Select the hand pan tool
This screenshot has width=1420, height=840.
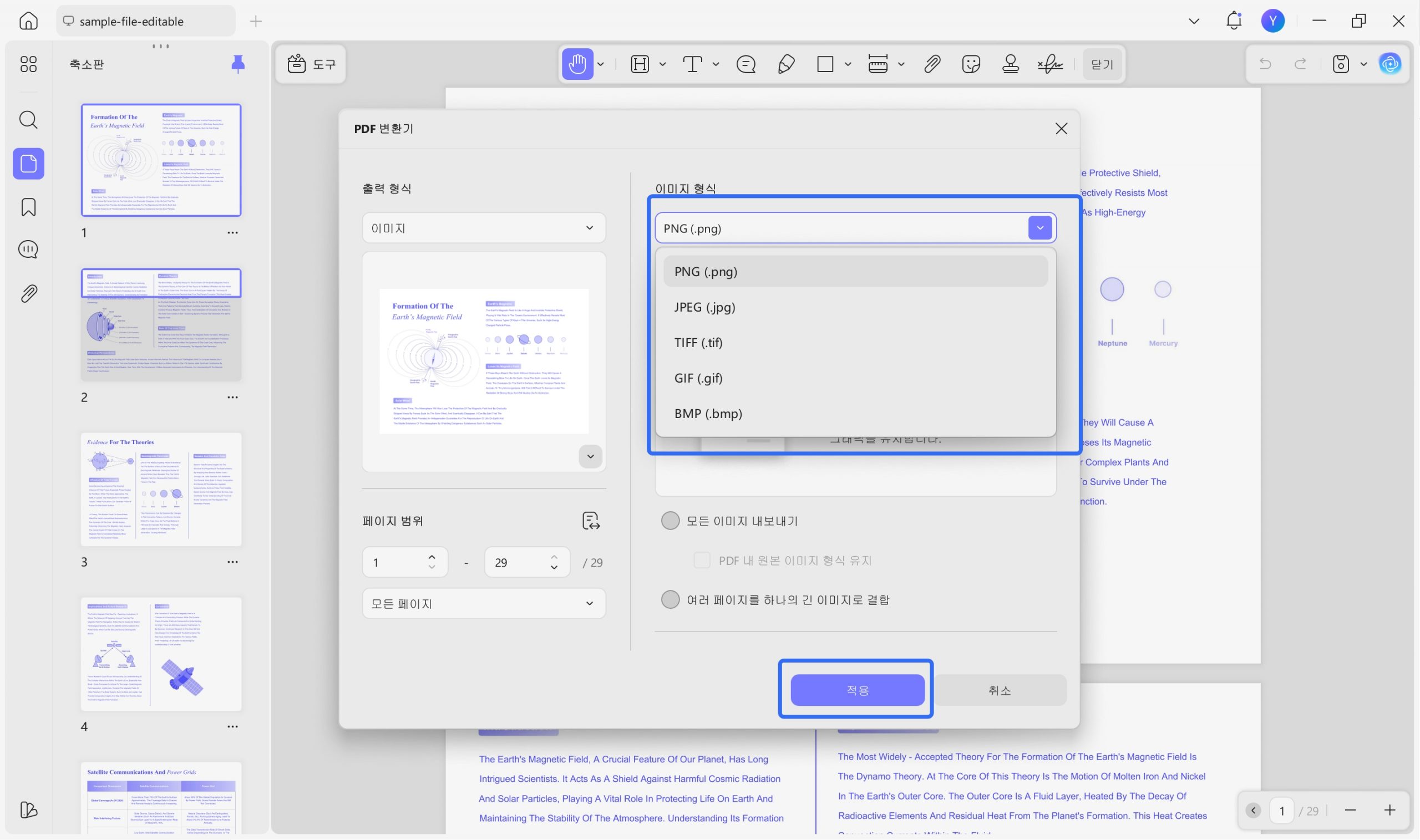(x=577, y=64)
